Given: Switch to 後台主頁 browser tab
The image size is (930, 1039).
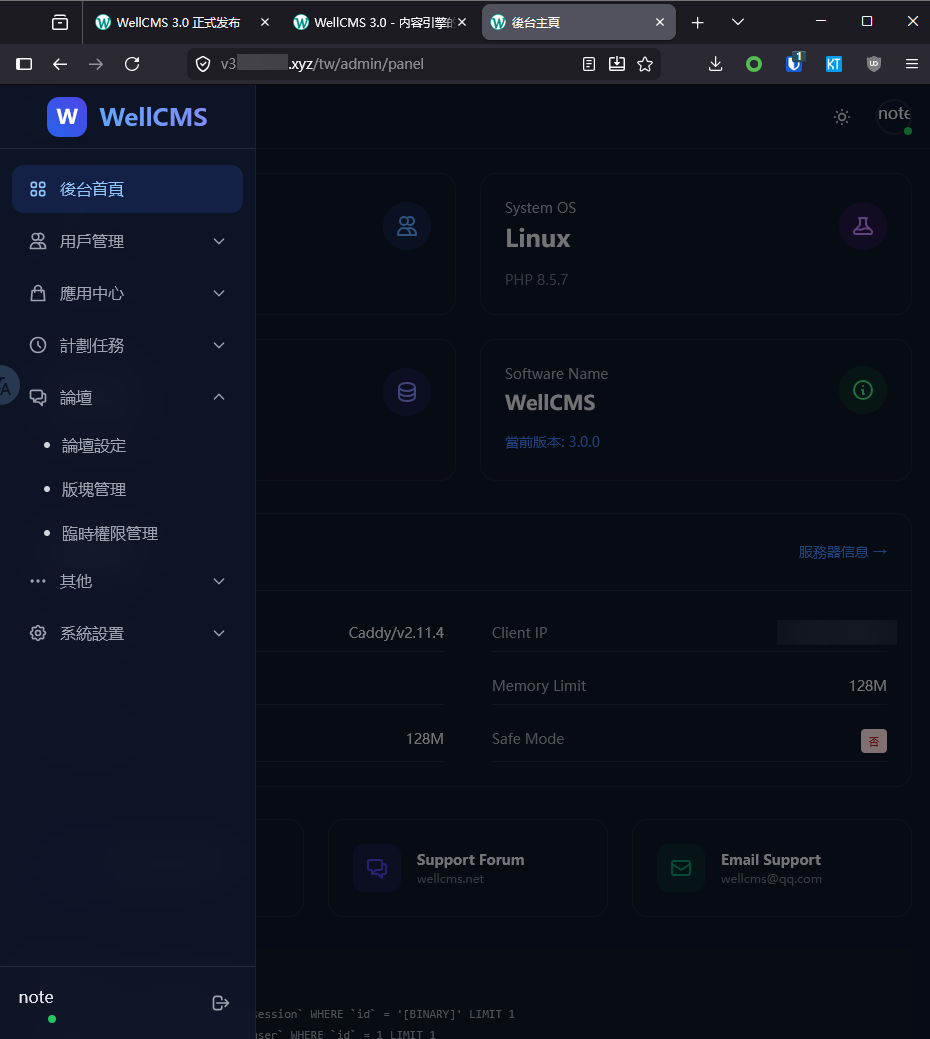Looking at the screenshot, I should (x=578, y=23).
